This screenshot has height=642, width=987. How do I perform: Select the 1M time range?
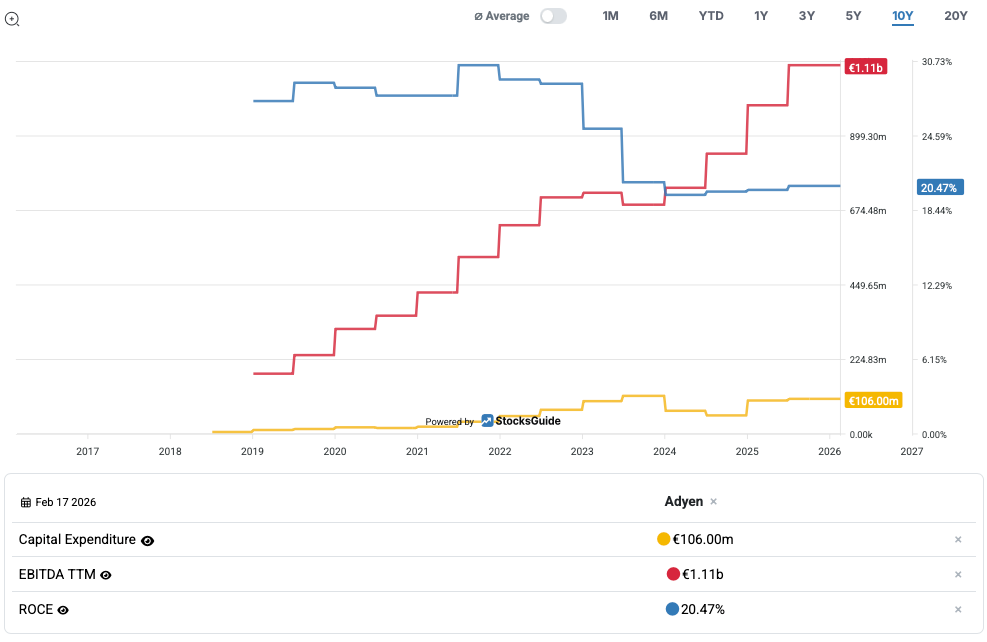click(610, 16)
